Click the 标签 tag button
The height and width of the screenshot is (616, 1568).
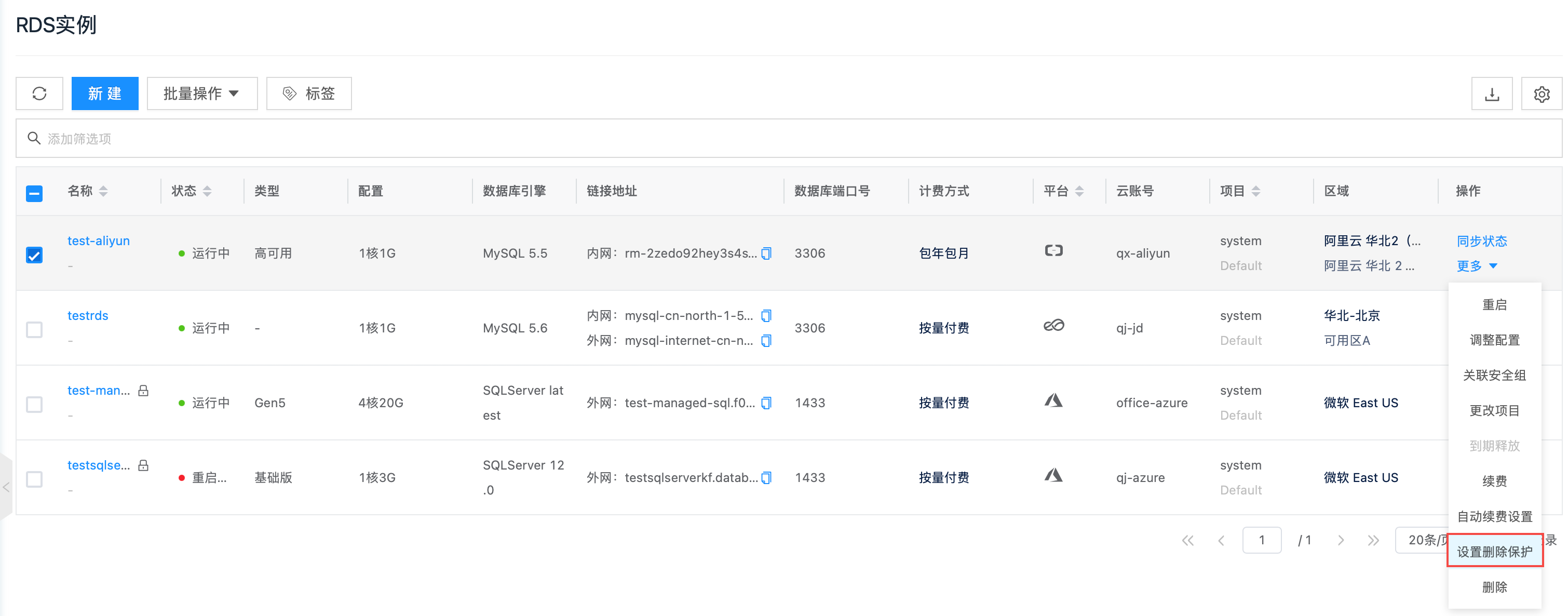coord(309,93)
